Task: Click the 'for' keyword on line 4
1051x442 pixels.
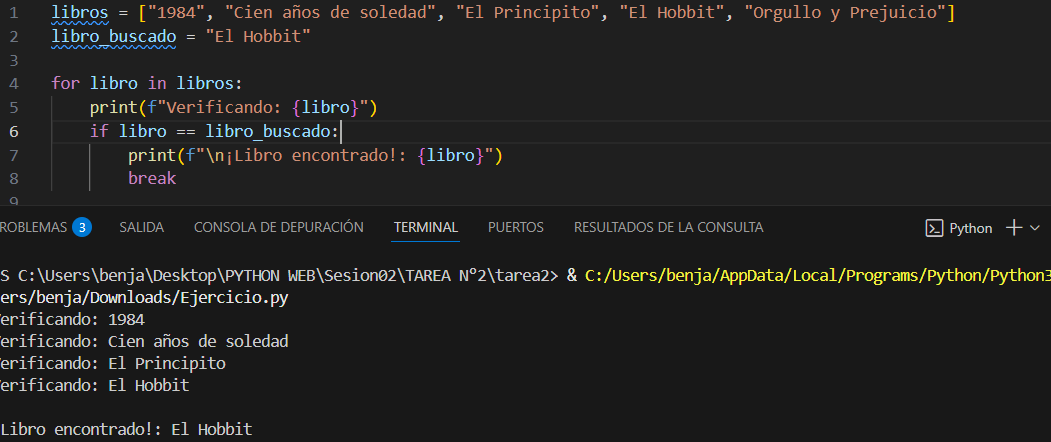Action: pos(66,84)
